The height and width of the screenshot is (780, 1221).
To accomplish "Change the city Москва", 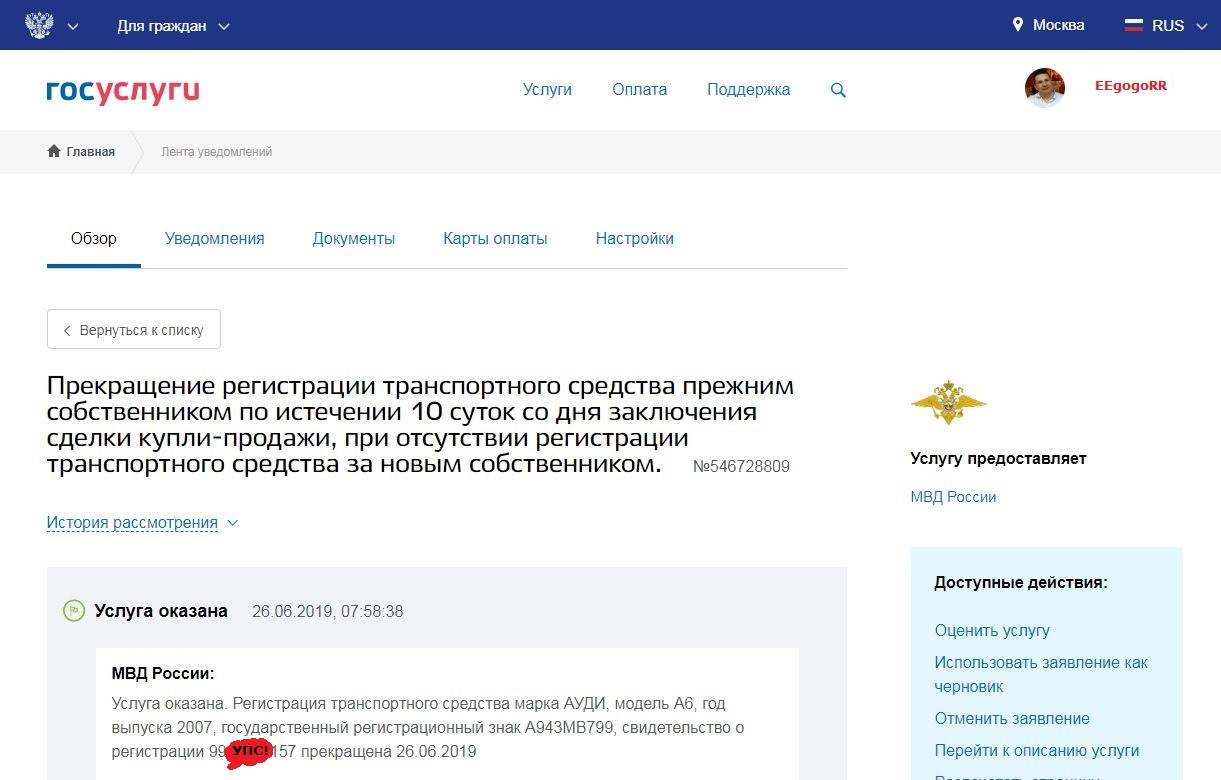I will point(1058,25).
